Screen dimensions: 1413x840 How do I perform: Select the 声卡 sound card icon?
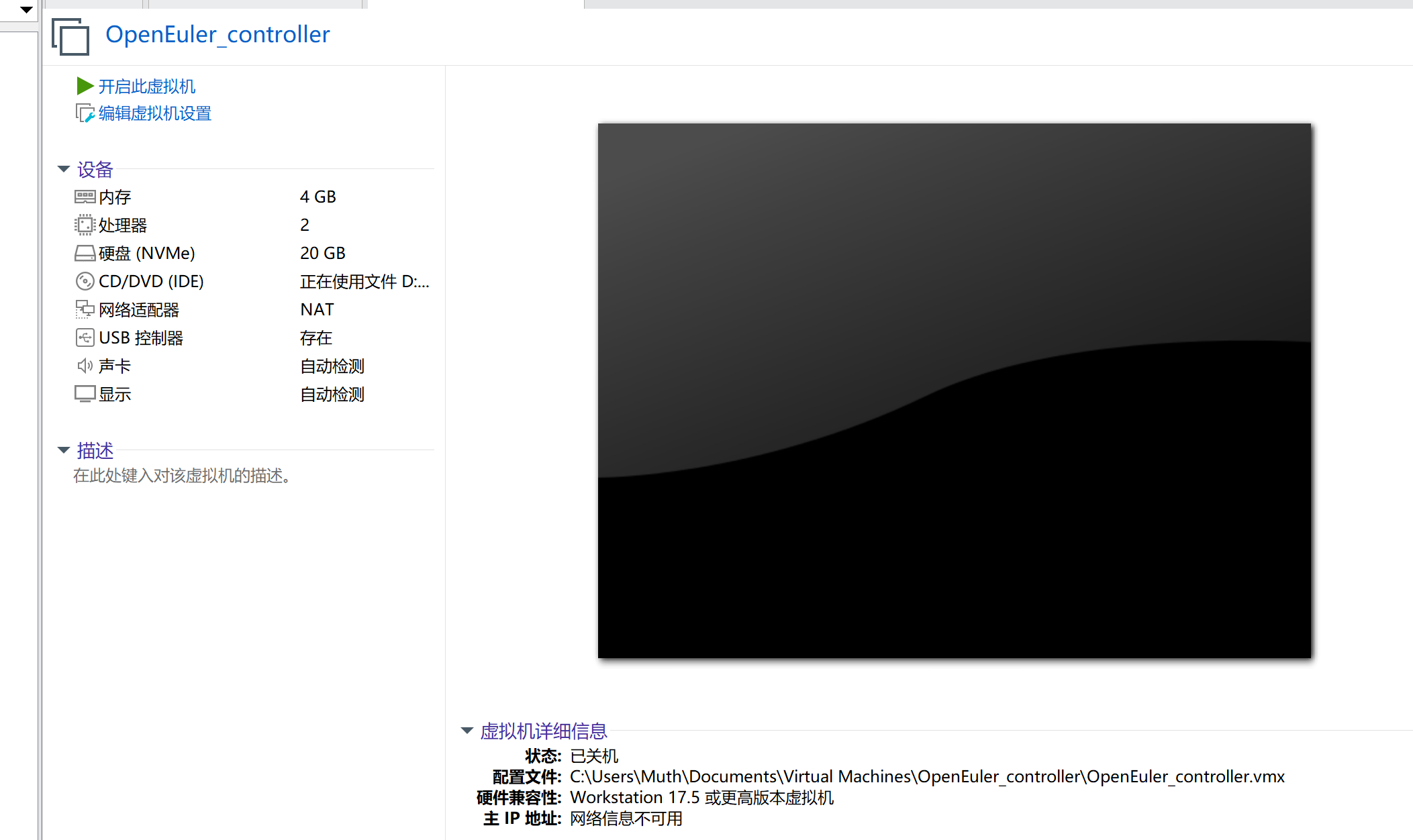pos(85,366)
